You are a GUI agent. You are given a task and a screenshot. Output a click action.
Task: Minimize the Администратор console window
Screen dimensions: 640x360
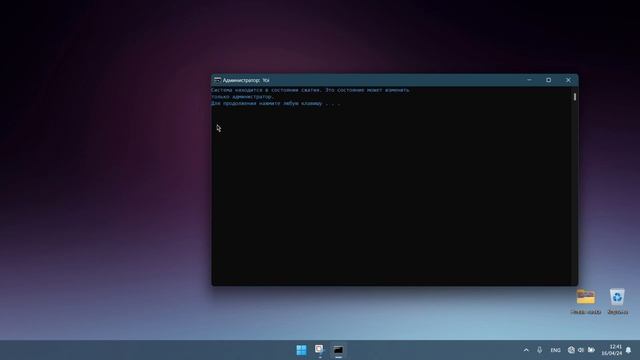529,80
